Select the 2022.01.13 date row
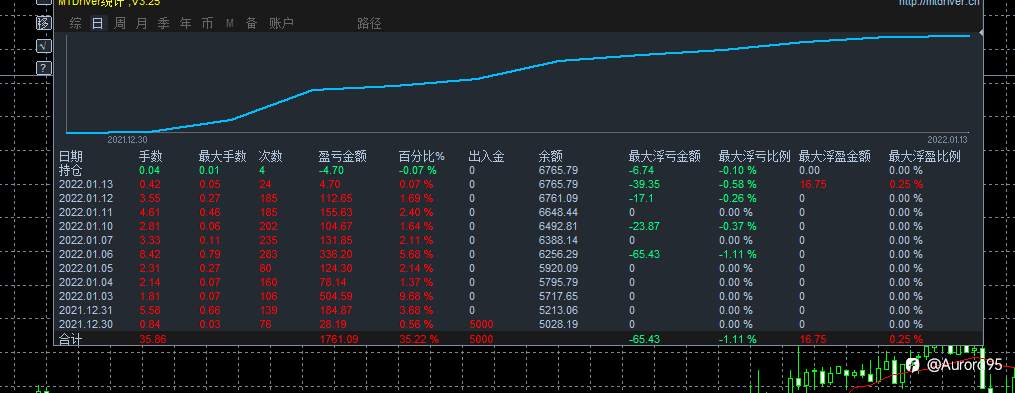Image resolution: width=1015 pixels, height=393 pixels. [85, 185]
